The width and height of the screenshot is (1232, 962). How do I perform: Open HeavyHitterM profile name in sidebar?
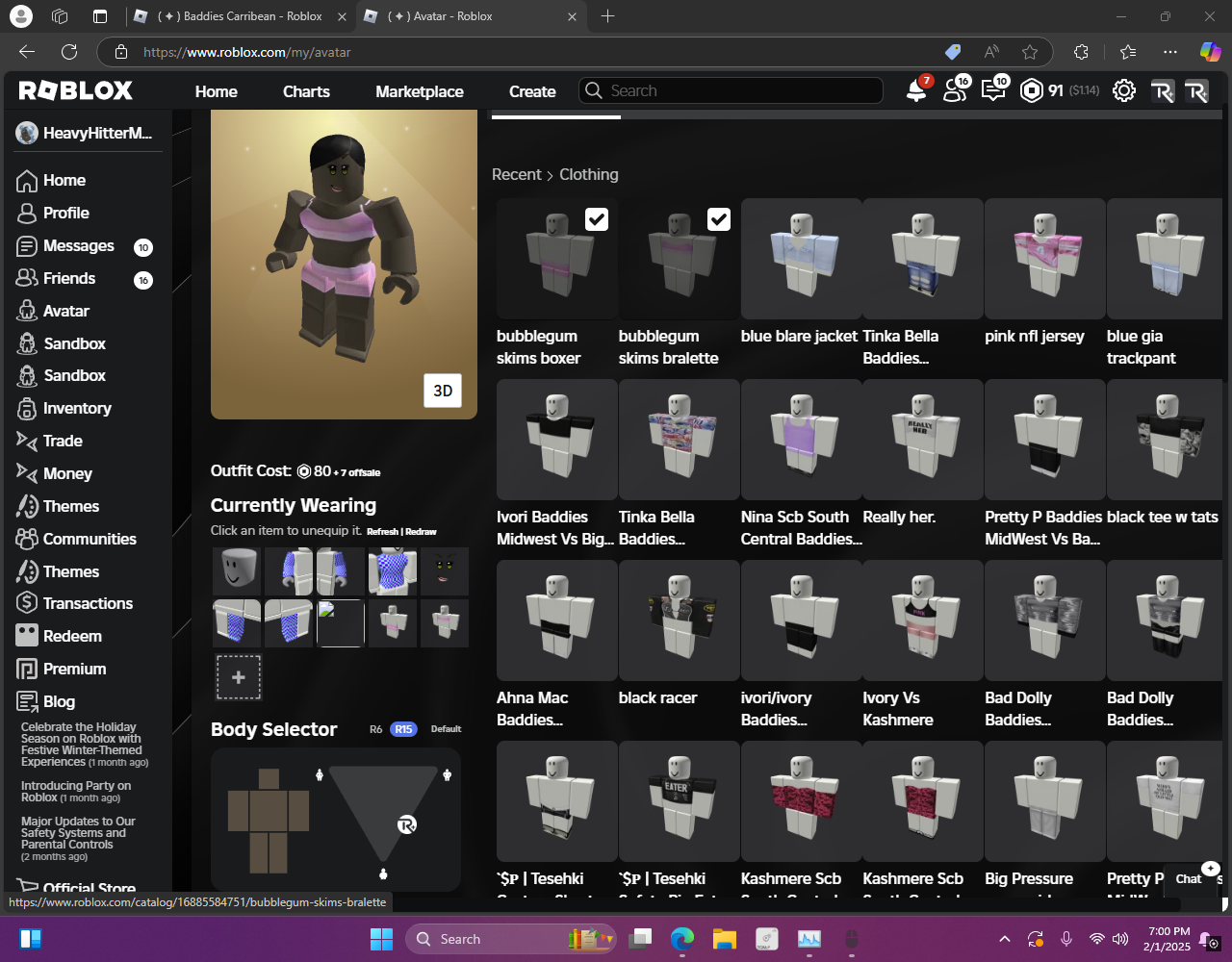(97, 133)
